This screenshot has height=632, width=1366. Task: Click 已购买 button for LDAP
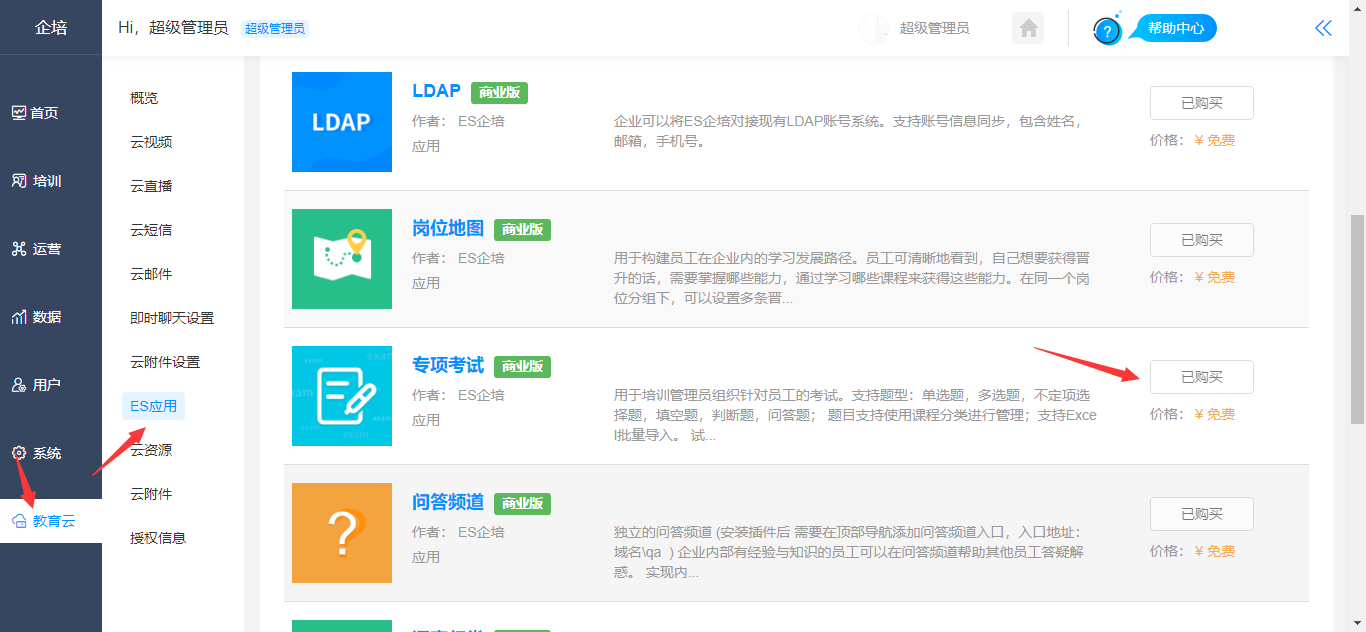1201,103
